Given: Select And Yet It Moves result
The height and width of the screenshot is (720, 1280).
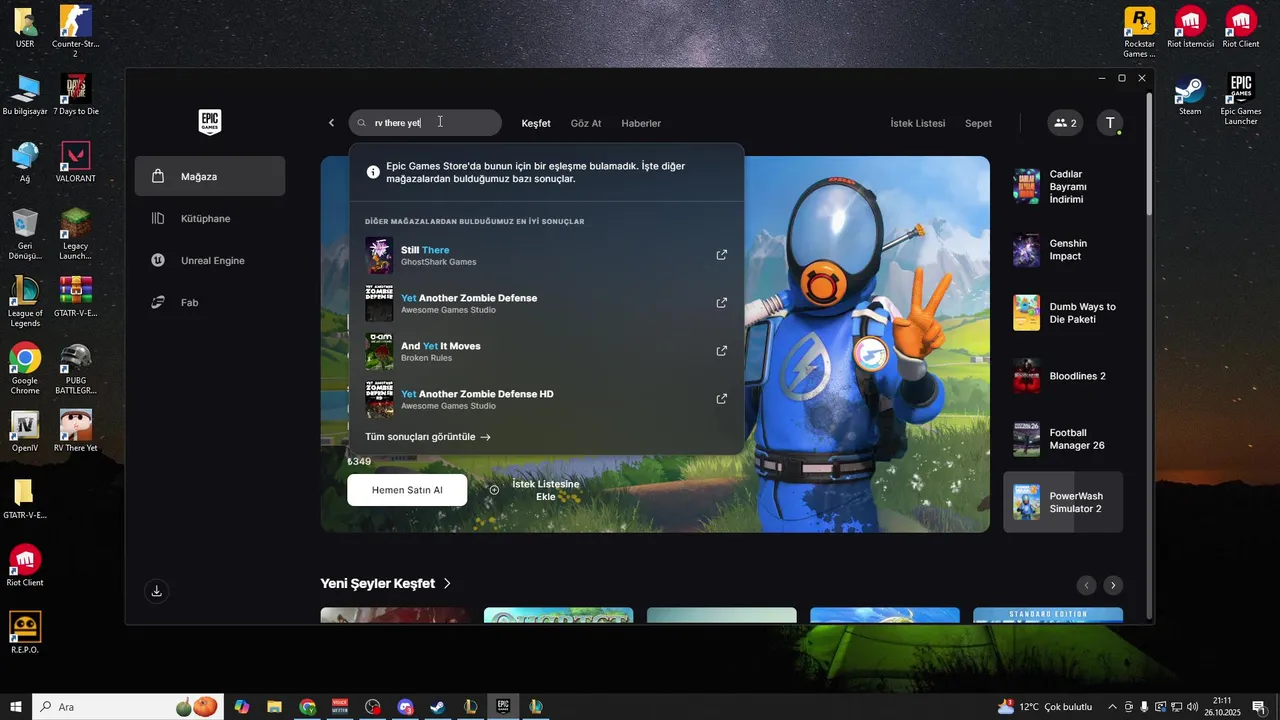Looking at the screenshot, I should click(x=546, y=351).
